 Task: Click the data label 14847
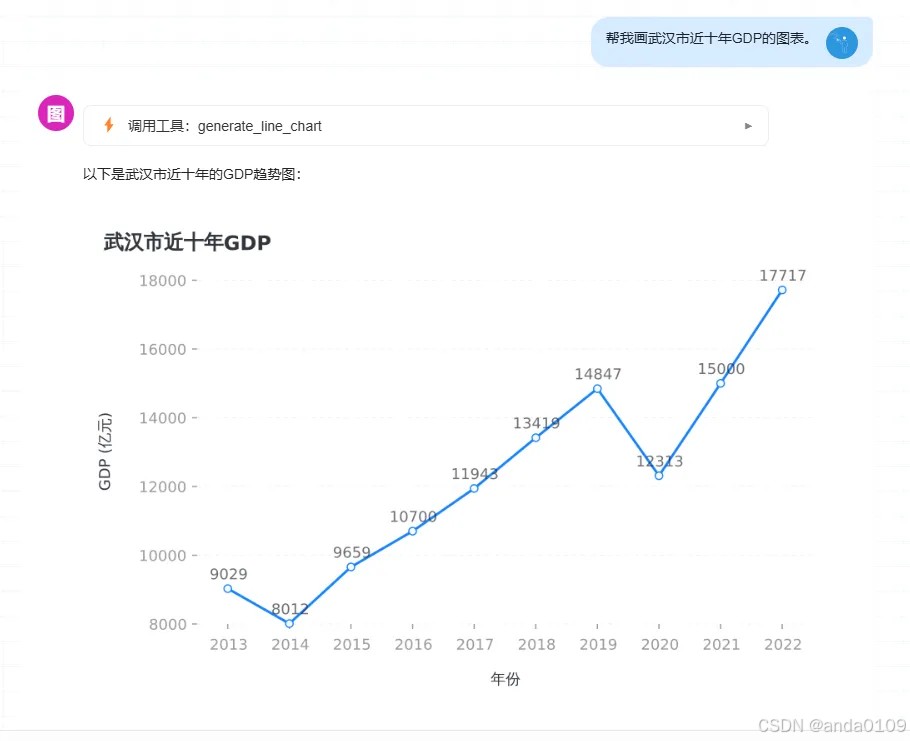click(x=598, y=374)
